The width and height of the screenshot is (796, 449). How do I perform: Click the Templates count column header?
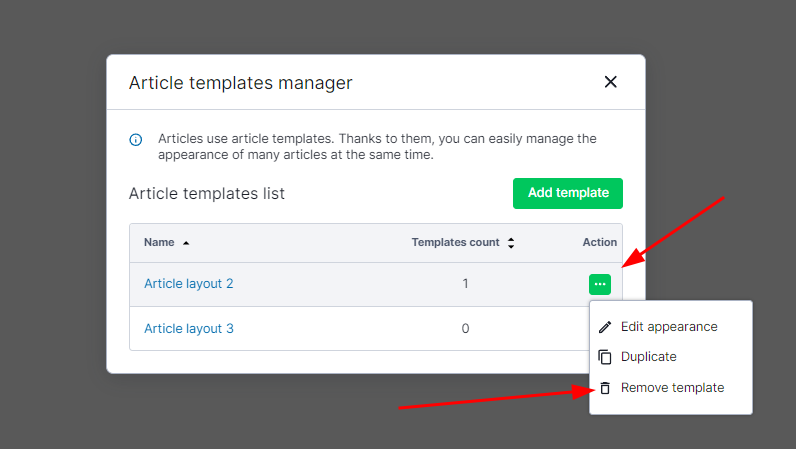[455, 242]
